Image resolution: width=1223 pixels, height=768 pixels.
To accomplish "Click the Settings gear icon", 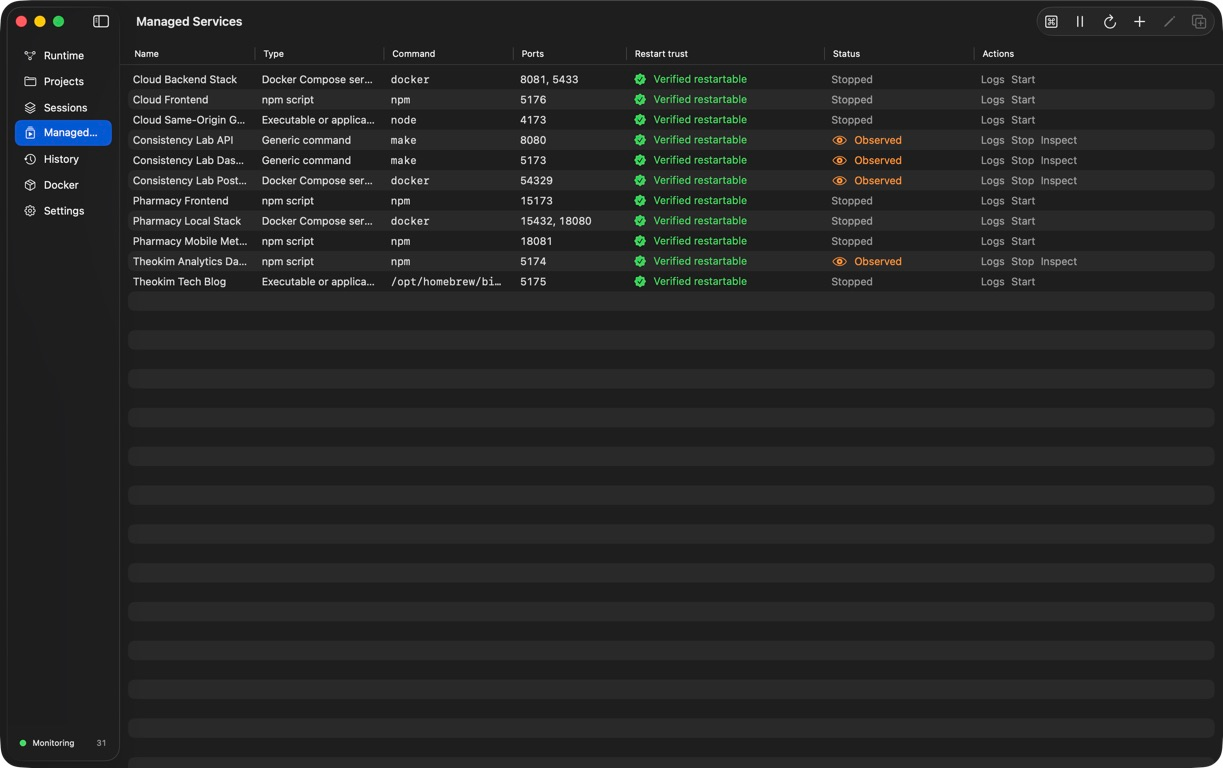I will [x=30, y=211].
